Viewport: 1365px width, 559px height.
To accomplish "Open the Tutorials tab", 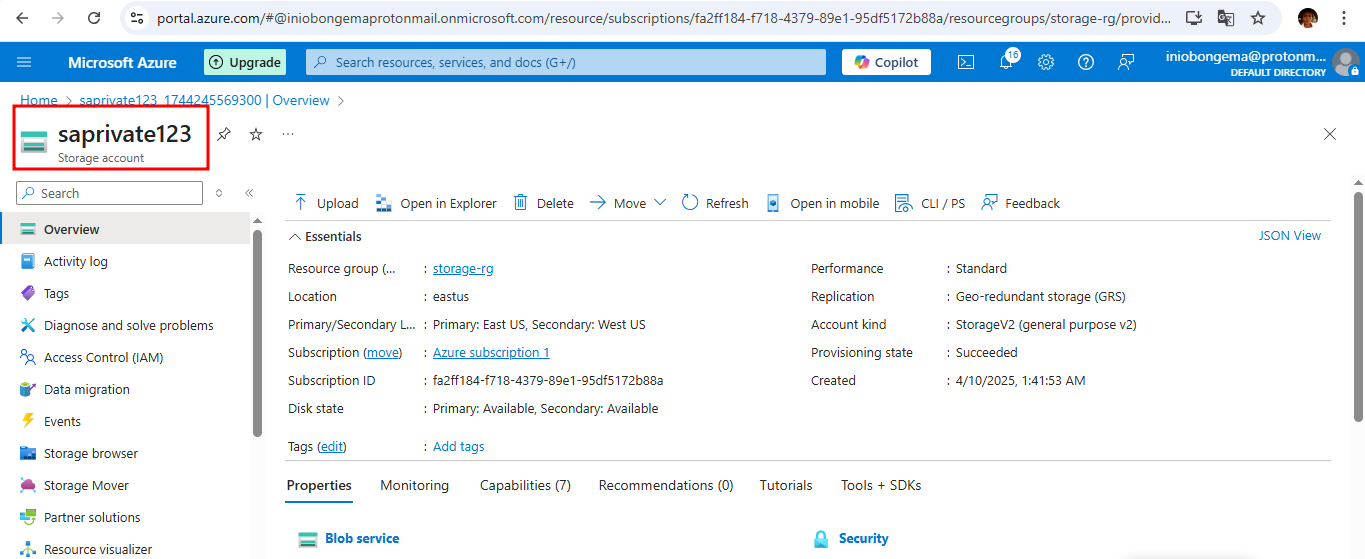I will coord(786,486).
